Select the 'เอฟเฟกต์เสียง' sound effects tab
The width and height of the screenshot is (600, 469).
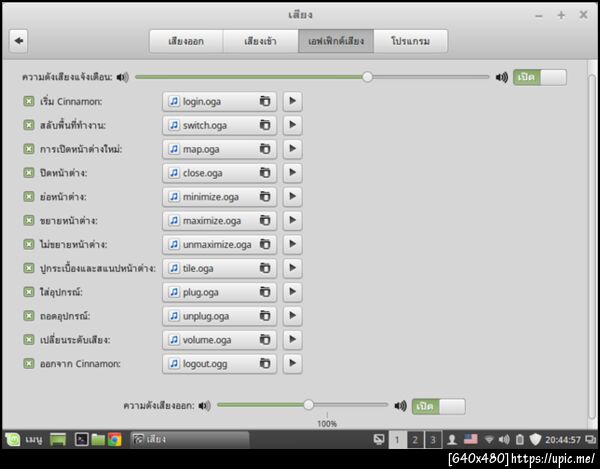click(x=336, y=41)
